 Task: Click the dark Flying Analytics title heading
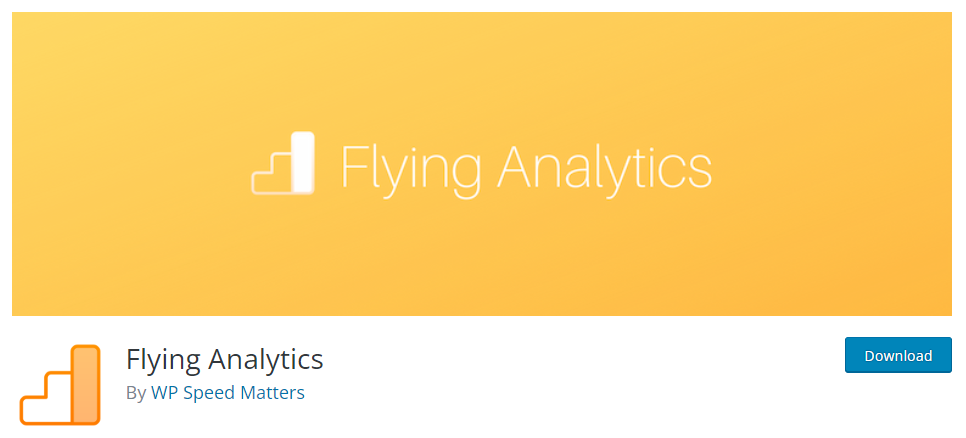pos(225,359)
